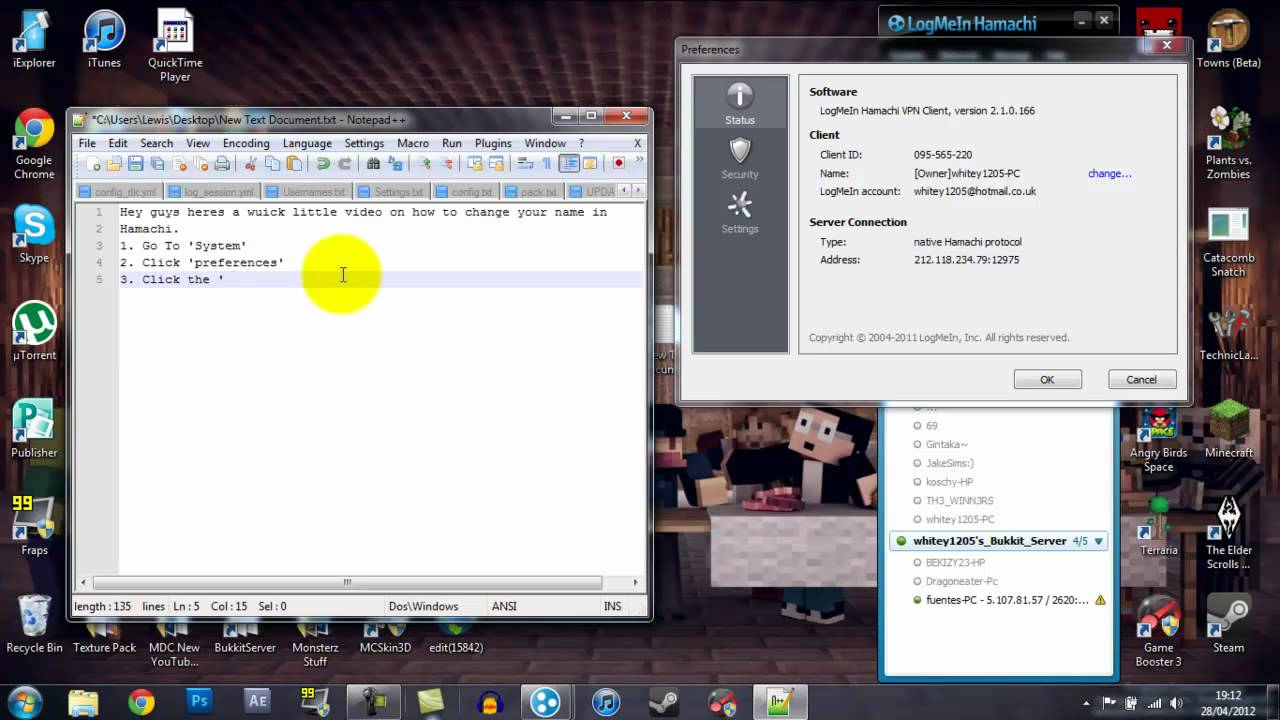Screen dimensions: 1280x720
Task: Create a new file in Notepad++ toolbar
Action: [x=93, y=164]
